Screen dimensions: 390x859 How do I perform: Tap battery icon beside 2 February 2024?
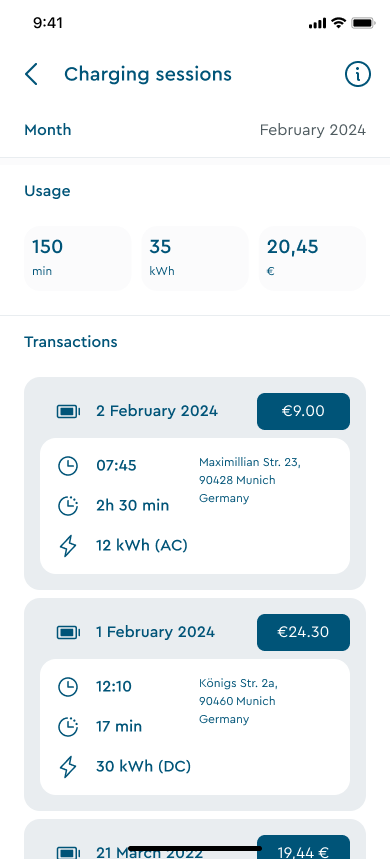[68, 411]
